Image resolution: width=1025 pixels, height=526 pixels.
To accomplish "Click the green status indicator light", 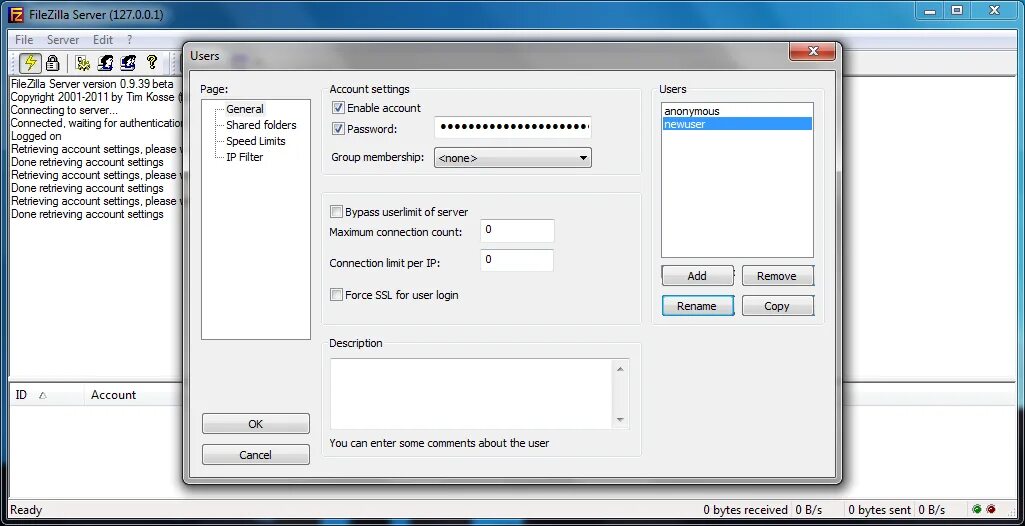I will pyautogui.click(x=977, y=510).
